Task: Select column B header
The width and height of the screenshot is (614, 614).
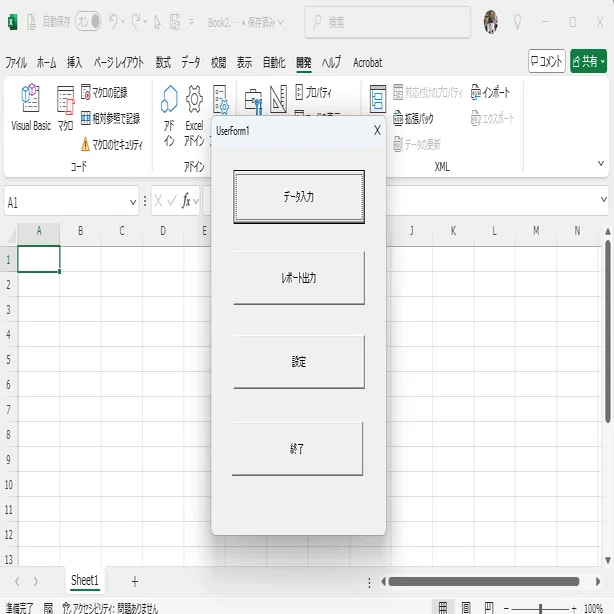Action: coord(80,231)
